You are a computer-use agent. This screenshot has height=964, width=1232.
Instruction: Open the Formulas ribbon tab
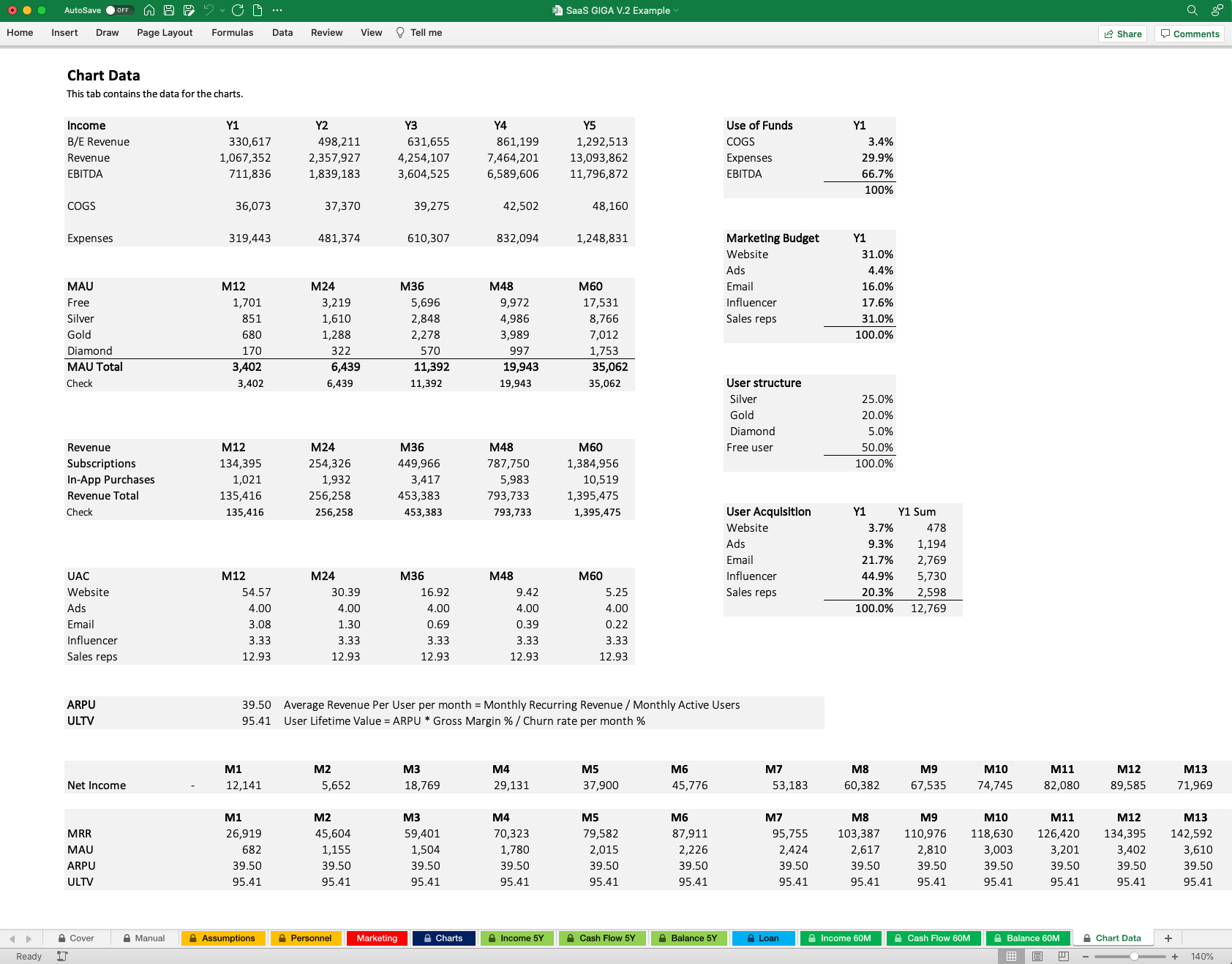(232, 33)
